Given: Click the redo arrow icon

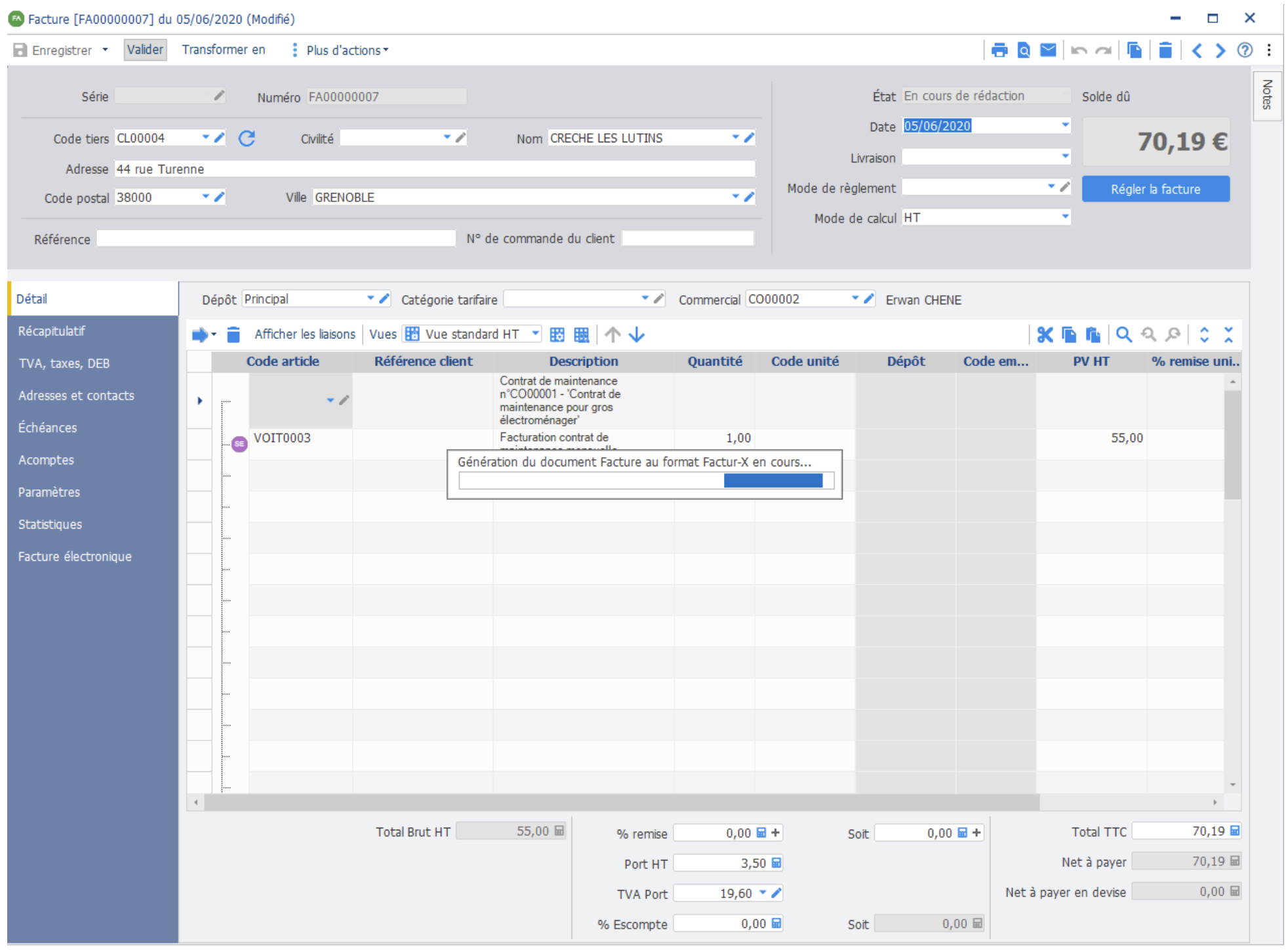Looking at the screenshot, I should 1104,51.
